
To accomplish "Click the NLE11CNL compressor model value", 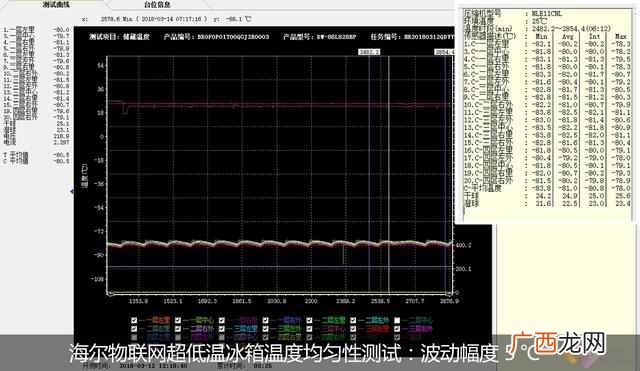I will click(x=547, y=13).
